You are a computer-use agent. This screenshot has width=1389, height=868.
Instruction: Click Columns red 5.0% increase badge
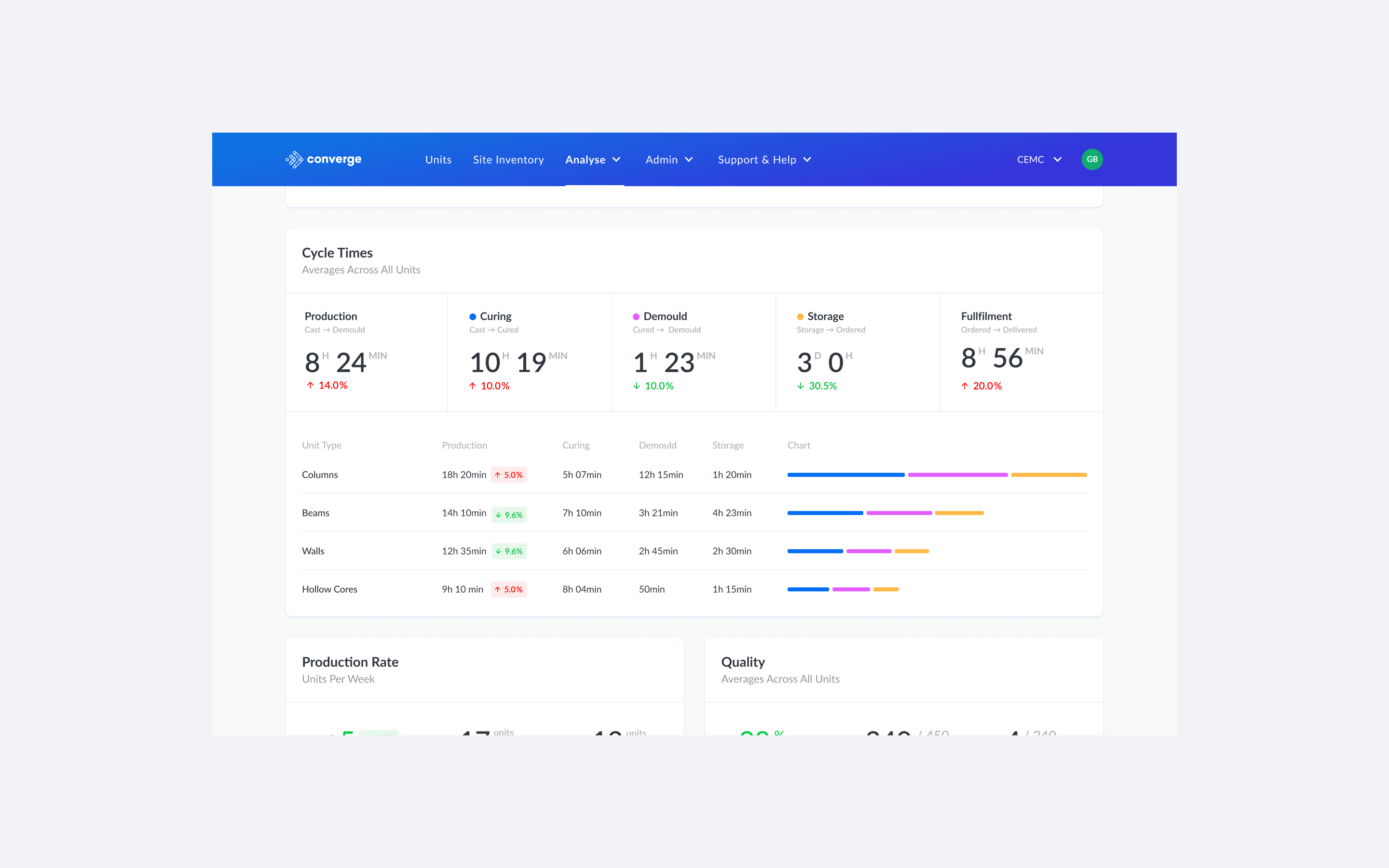click(x=508, y=475)
